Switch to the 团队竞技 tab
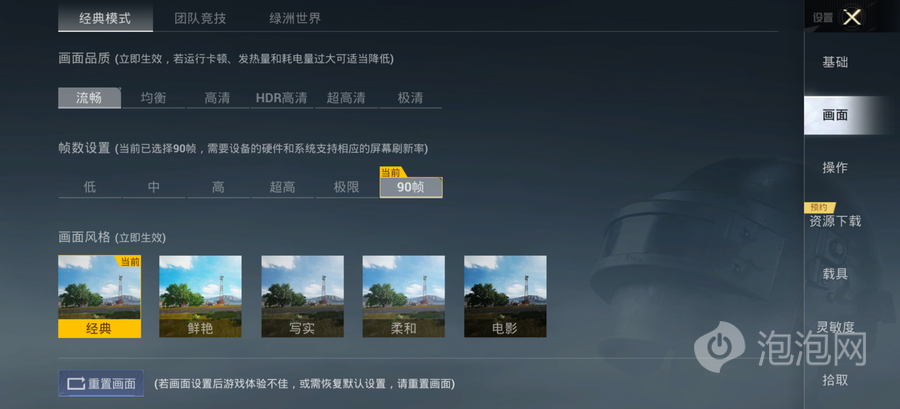This screenshot has width=900, height=409. (x=200, y=18)
